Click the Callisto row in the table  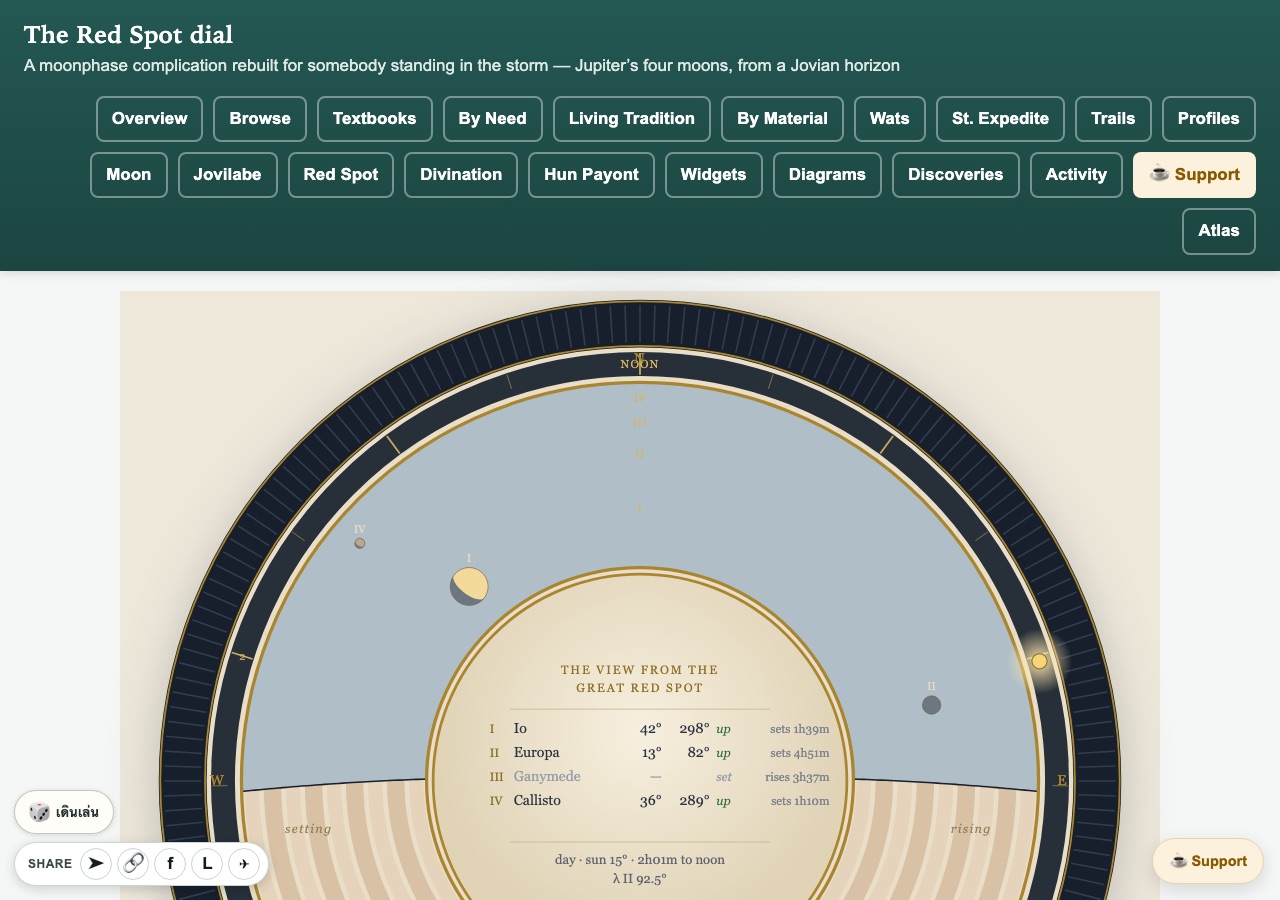(659, 801)
